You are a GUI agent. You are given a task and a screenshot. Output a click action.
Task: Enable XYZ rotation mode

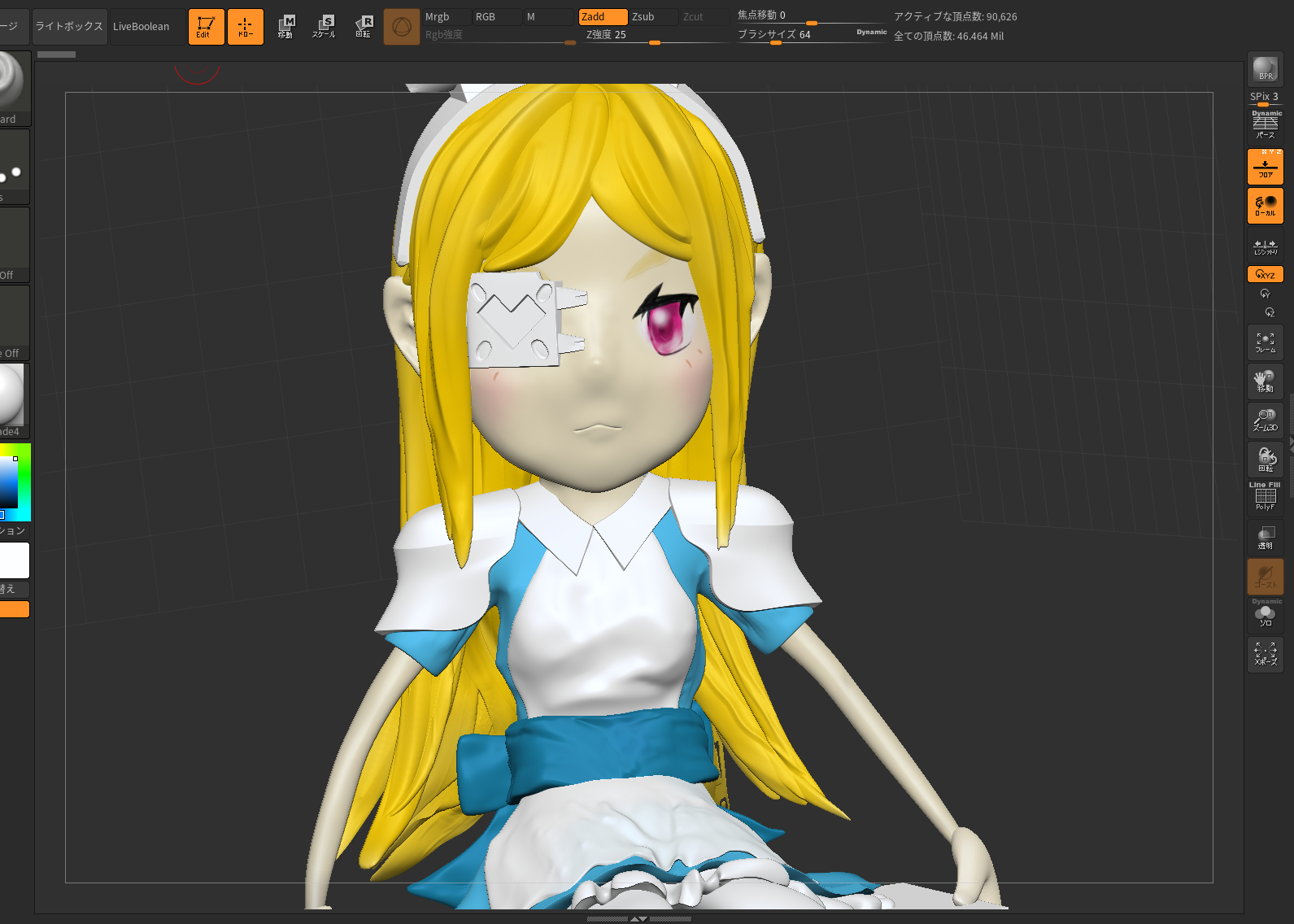click(x=1266, y=274)
